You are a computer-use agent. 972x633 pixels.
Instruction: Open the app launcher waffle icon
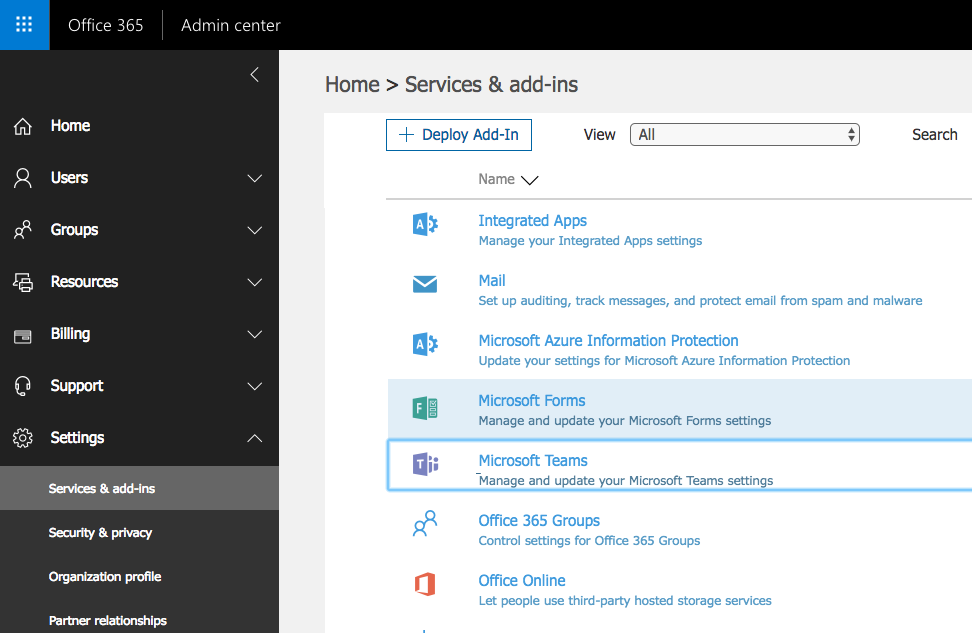click(24, 25)
